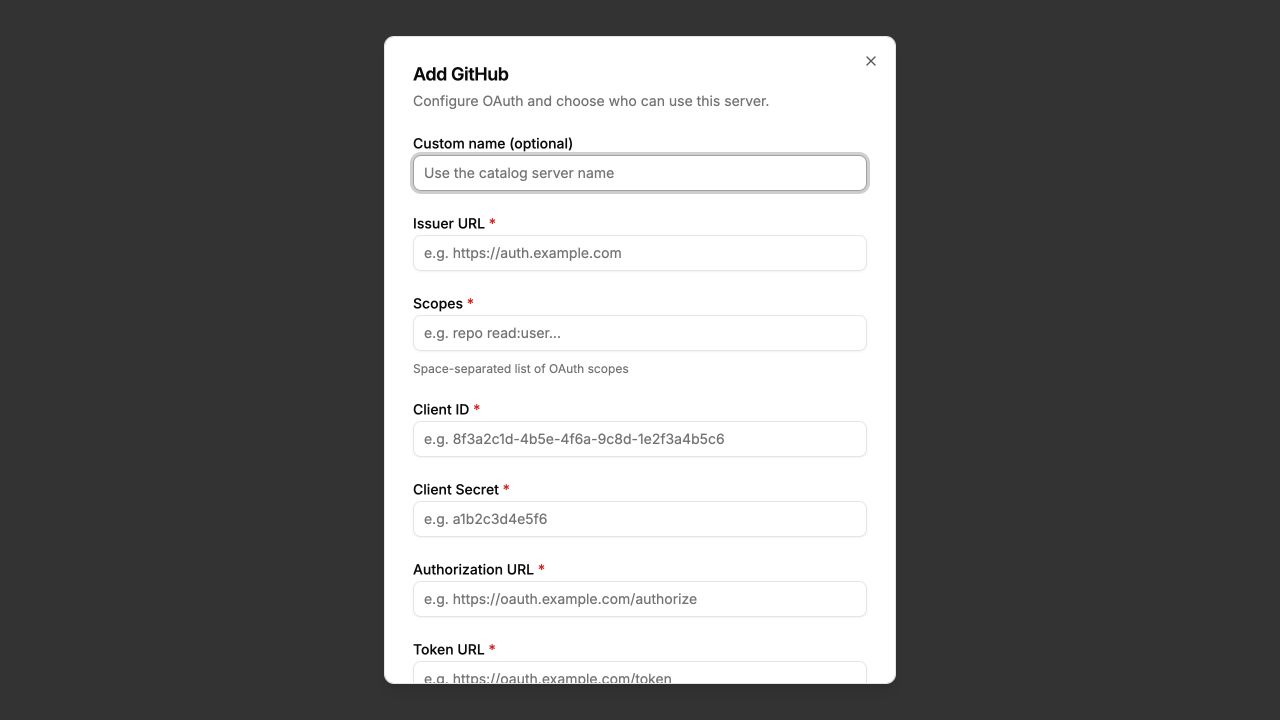
Task: Click the red asterisk beside Issuer URL
Action: click(x=492, y=223)
